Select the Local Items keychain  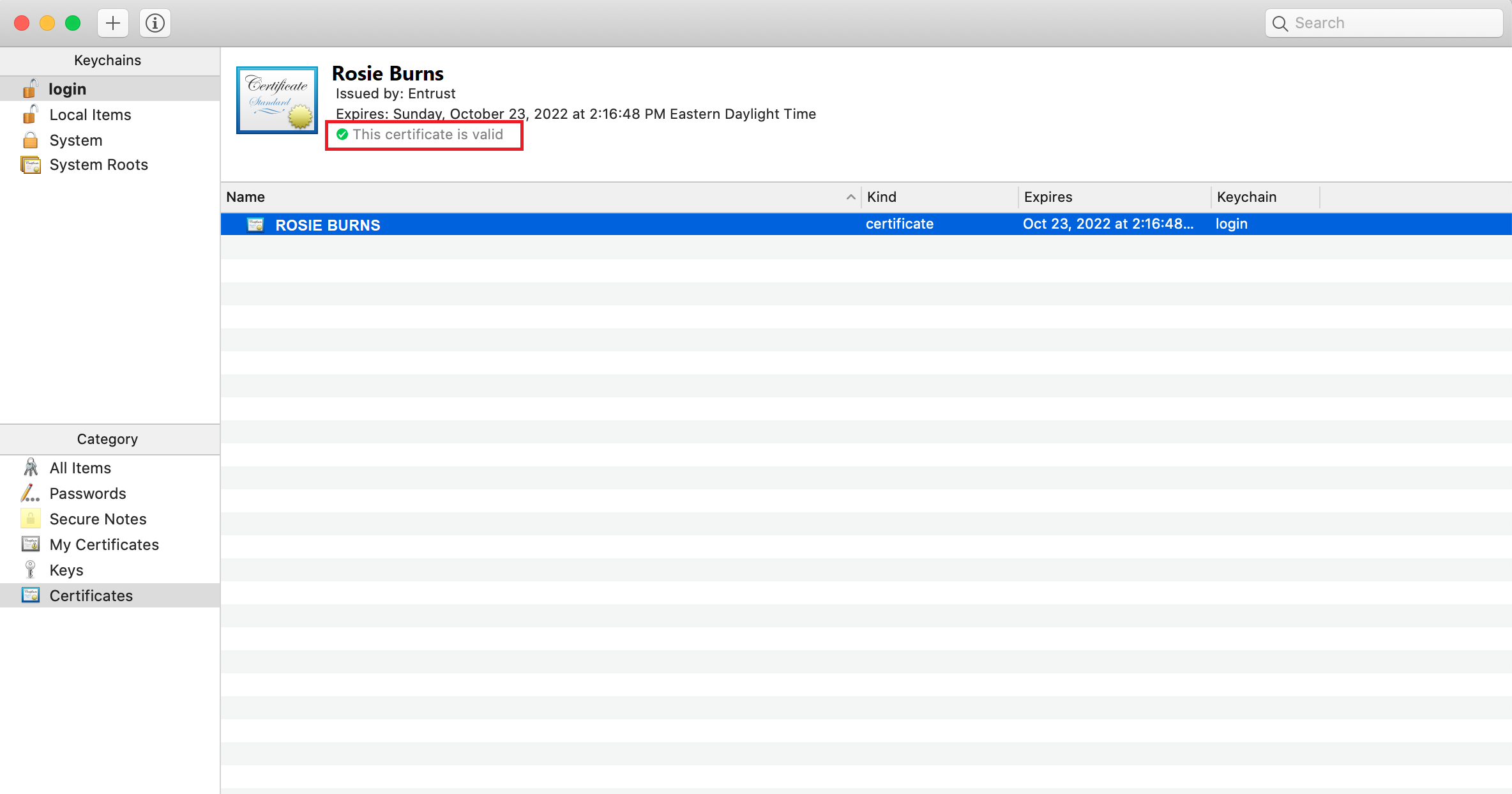click(90, 115)
